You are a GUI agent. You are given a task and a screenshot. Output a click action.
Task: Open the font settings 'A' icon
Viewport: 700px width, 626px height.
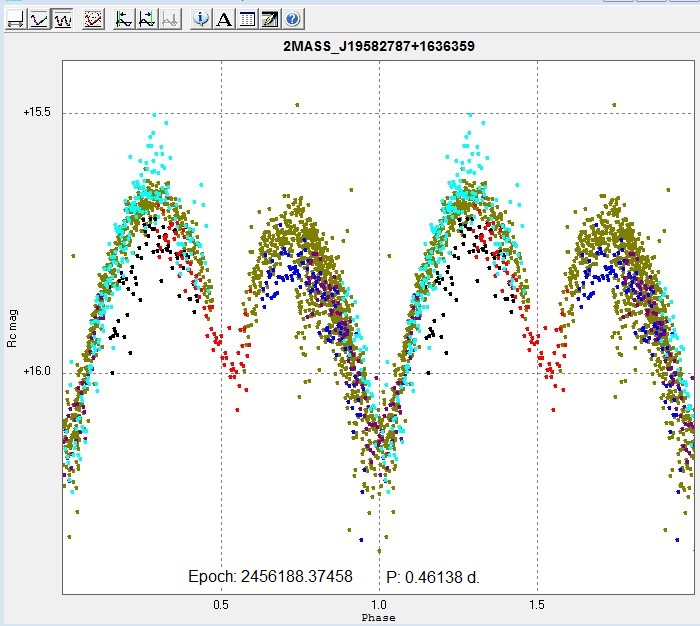tap(224, 20)
